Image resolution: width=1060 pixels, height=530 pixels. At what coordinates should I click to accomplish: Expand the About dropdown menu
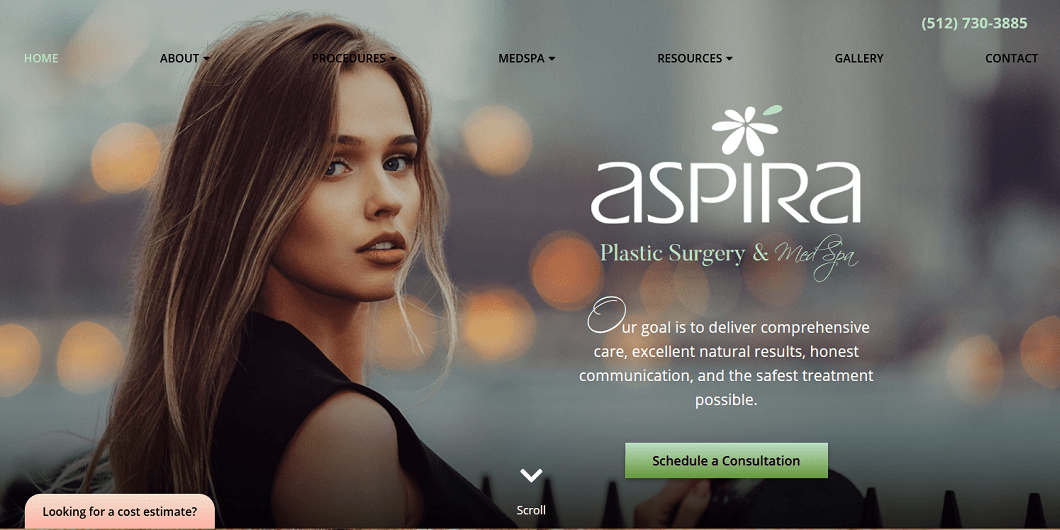[185, 58]
